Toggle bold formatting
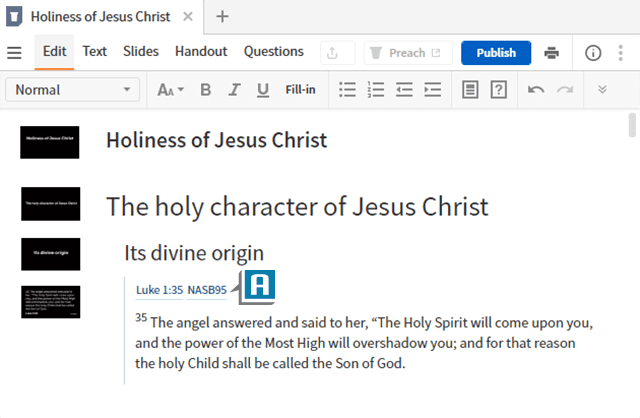The height and width of the screenshot is (418, 640). pyautogui.click(x=205, y=90)
